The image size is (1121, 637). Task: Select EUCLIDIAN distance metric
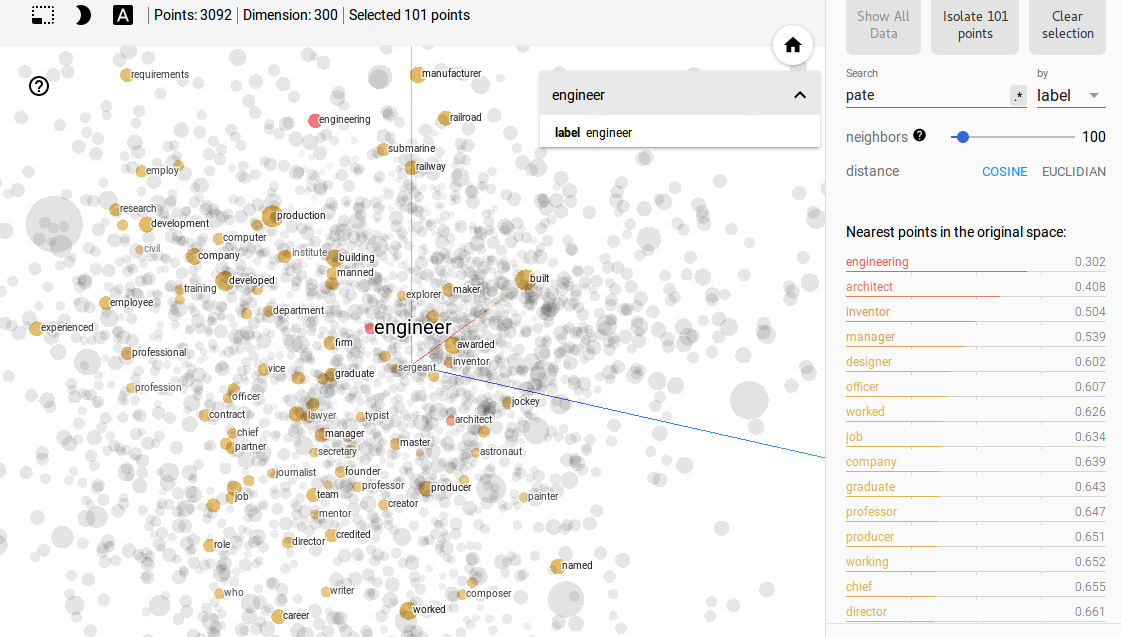[1073, 172]
